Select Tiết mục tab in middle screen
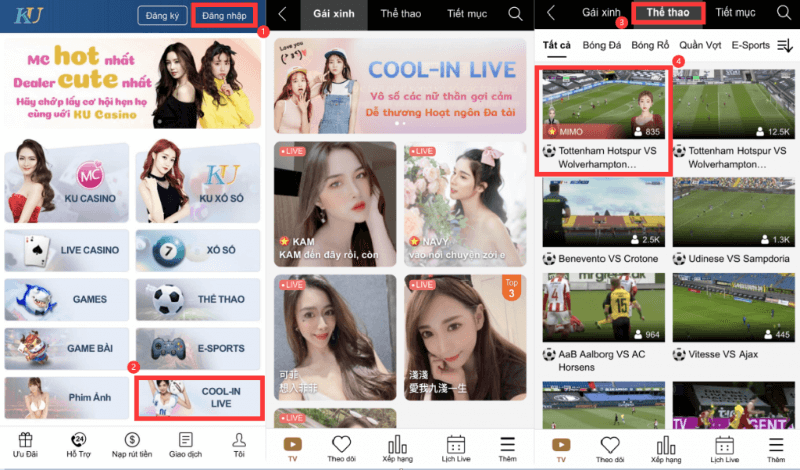800x470 pixels. [x=467, y=14]
